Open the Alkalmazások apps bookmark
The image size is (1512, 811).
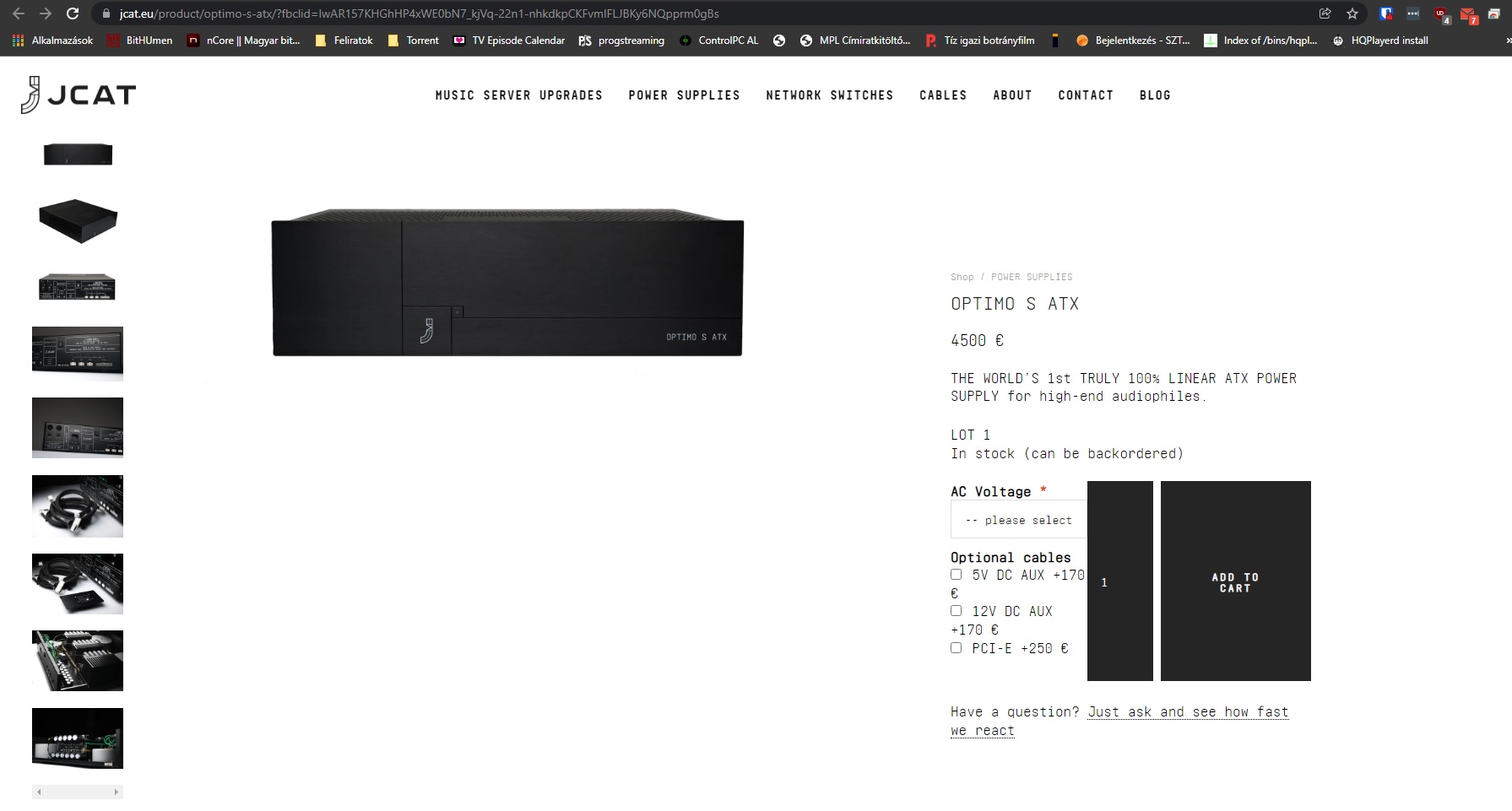52,41
